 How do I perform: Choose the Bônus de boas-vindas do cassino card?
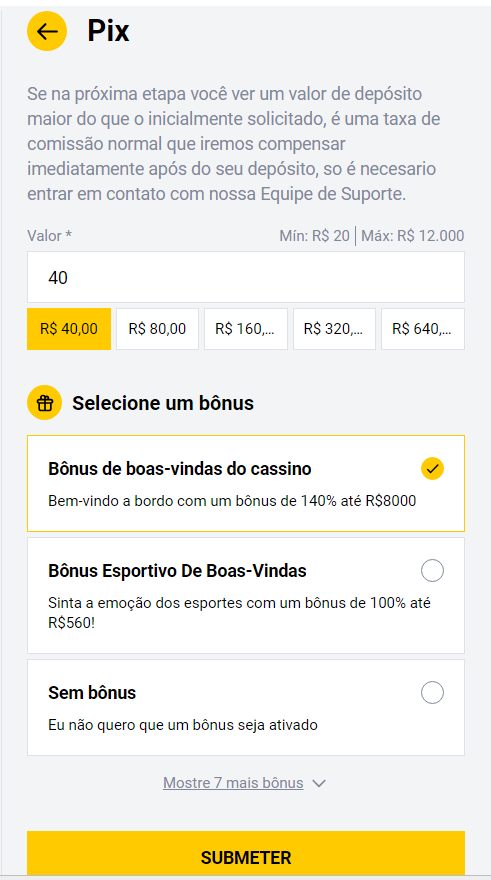(246, 483)
